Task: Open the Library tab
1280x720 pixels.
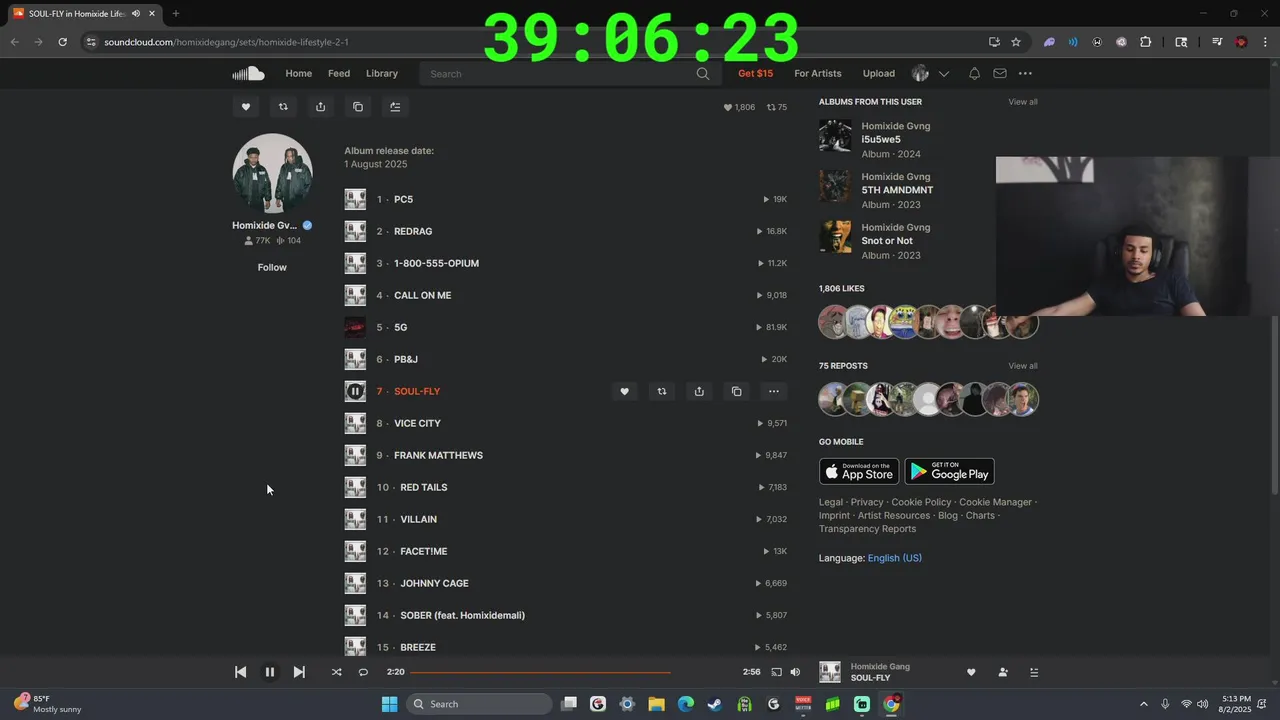Action: (382, 73)
